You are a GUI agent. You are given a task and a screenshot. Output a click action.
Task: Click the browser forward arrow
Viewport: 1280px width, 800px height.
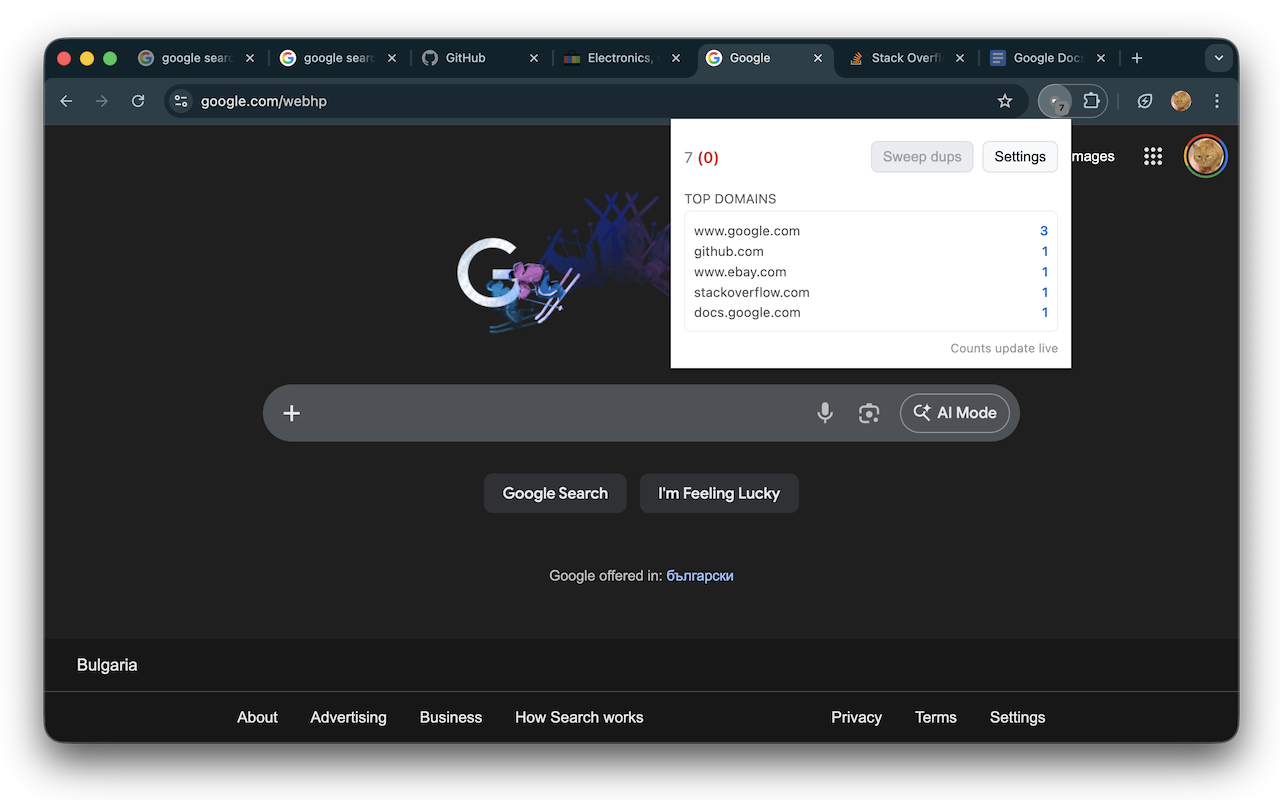coord(102,101)
